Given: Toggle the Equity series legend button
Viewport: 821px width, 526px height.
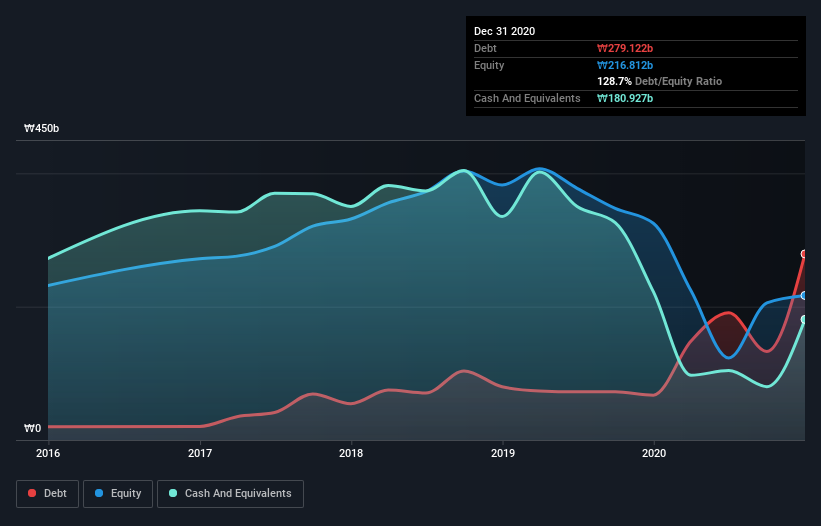Looking at the screenshot, I should (x=118, y=494).
